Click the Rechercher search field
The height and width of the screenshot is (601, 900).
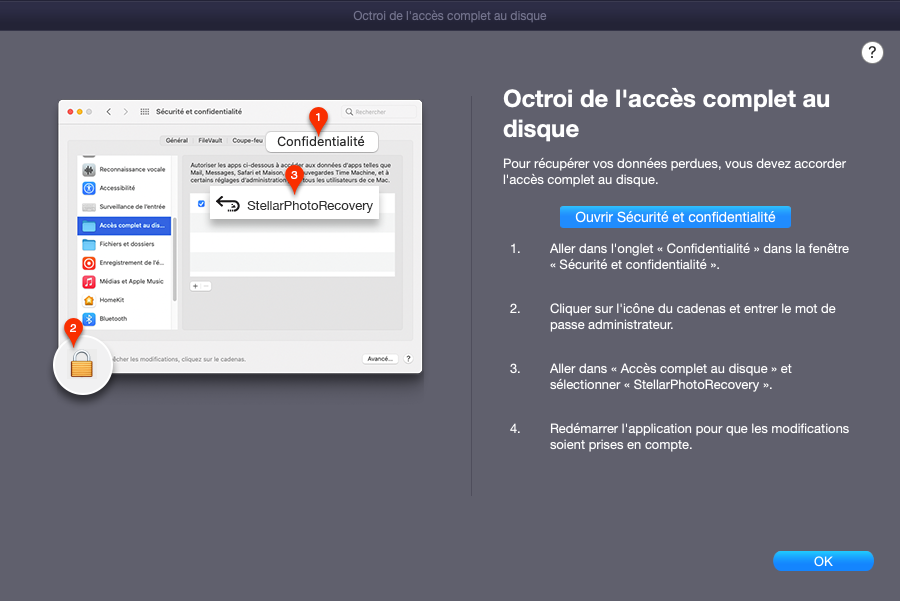pyautogui.click(x=379, y=112)
